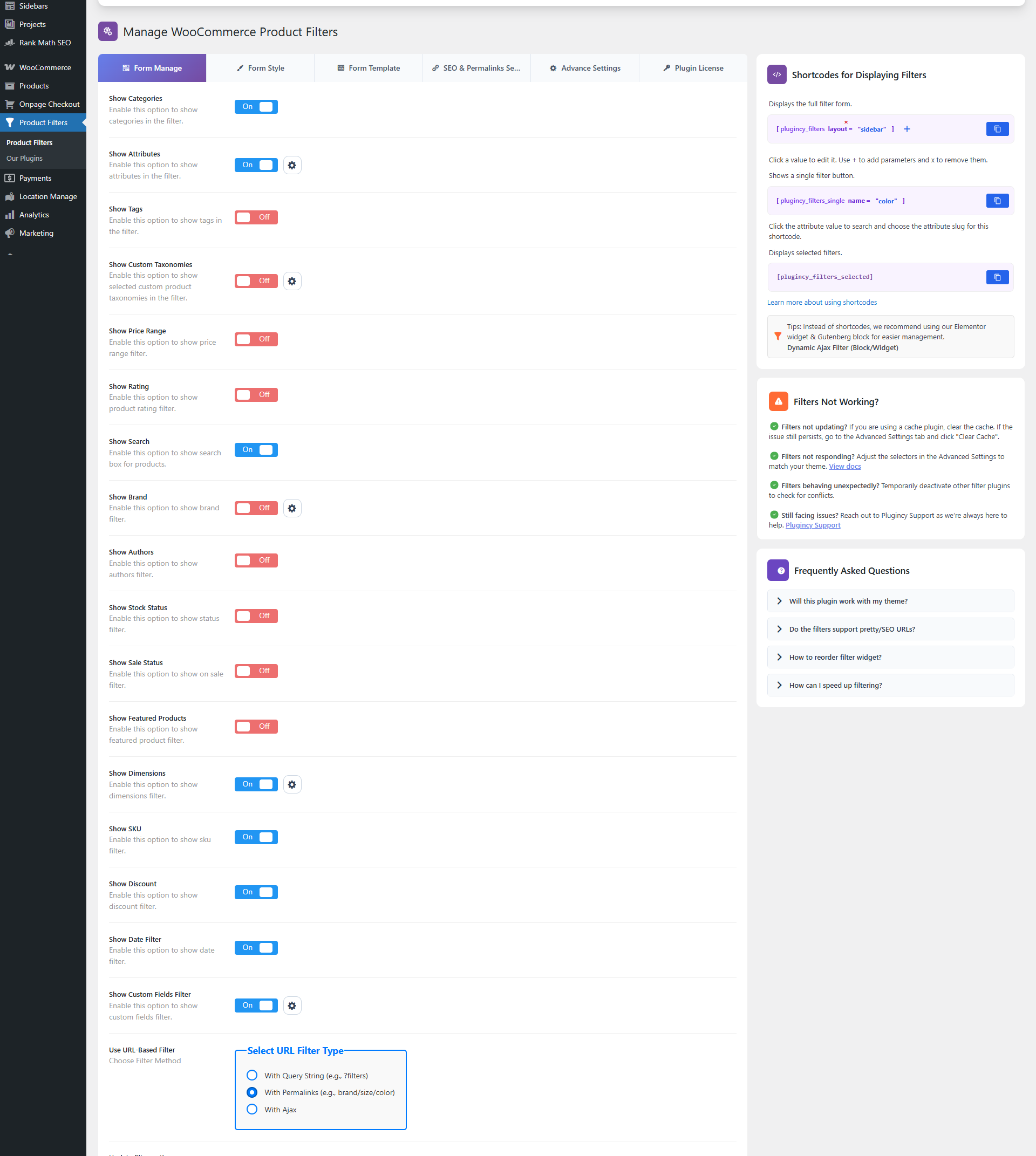Open settings gear for Show Dimensions
1036x1156 pixels.
click(292, 784)
